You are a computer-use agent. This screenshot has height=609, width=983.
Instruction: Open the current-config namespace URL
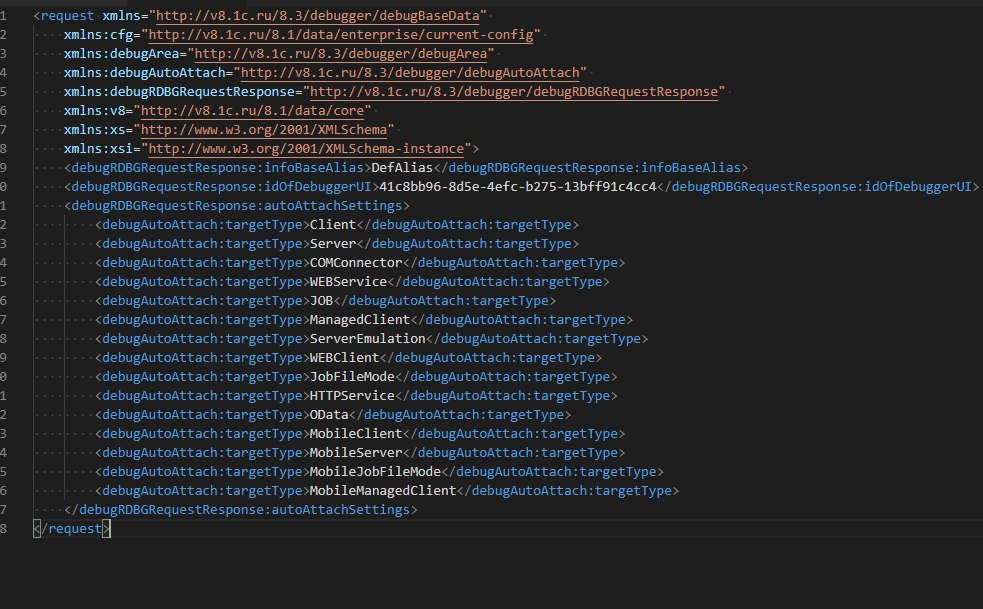[340, 34]
